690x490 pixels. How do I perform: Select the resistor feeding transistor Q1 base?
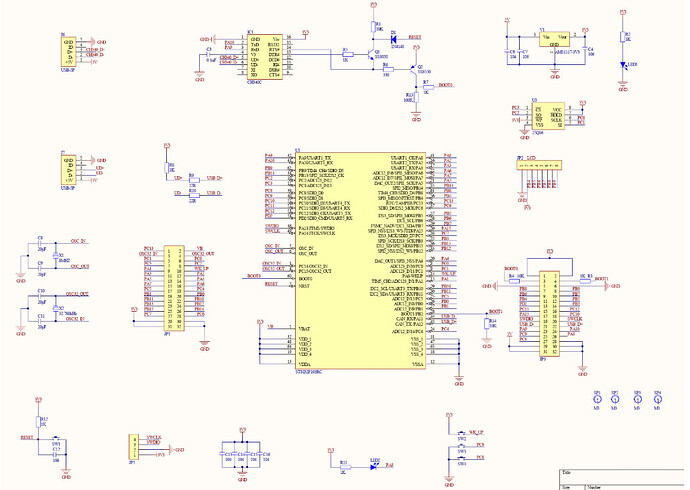point(348,55)
